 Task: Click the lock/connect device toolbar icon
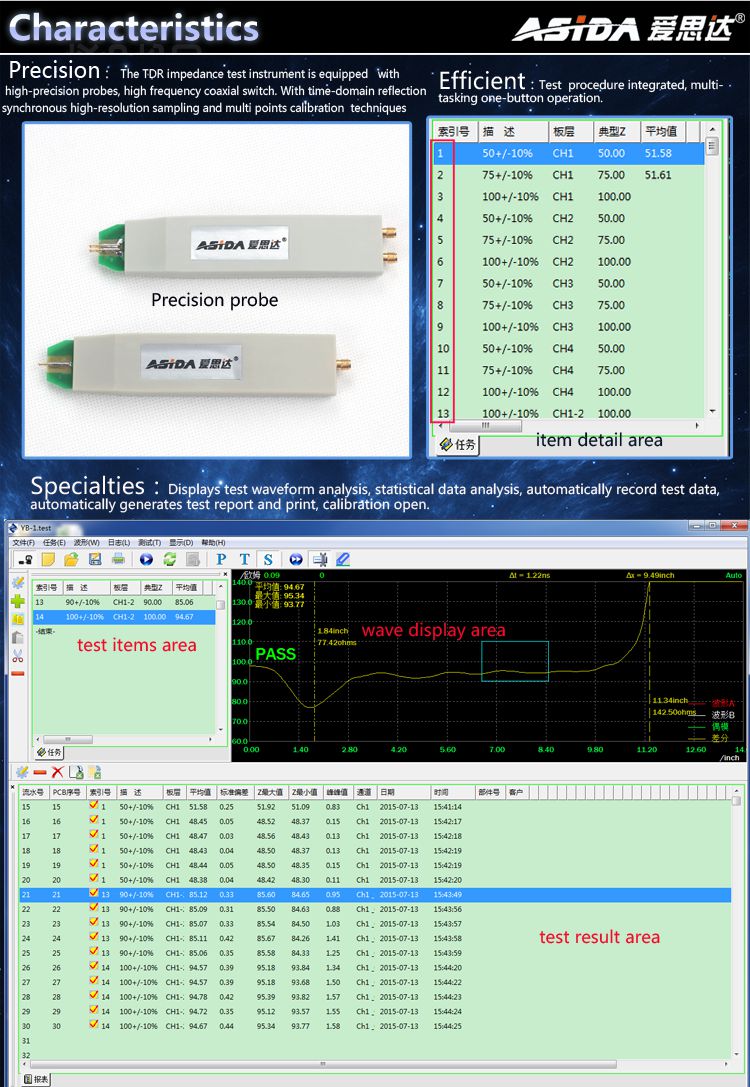coord(26,559)
